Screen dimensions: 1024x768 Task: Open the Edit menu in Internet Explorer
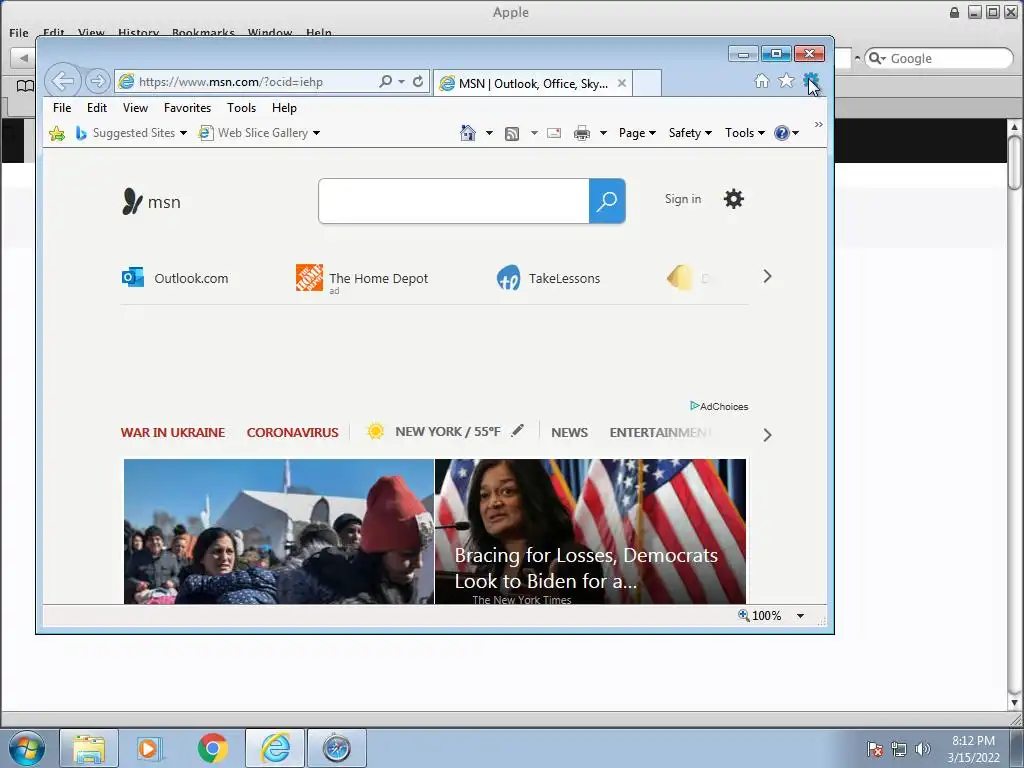coord(97,108)
